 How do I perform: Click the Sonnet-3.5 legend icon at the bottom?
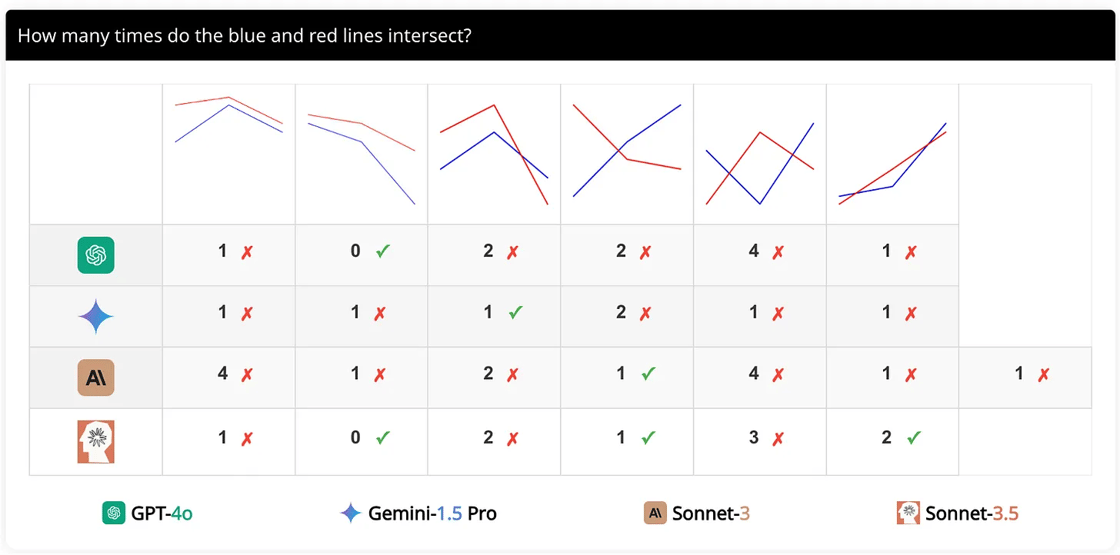pos(908,513)
